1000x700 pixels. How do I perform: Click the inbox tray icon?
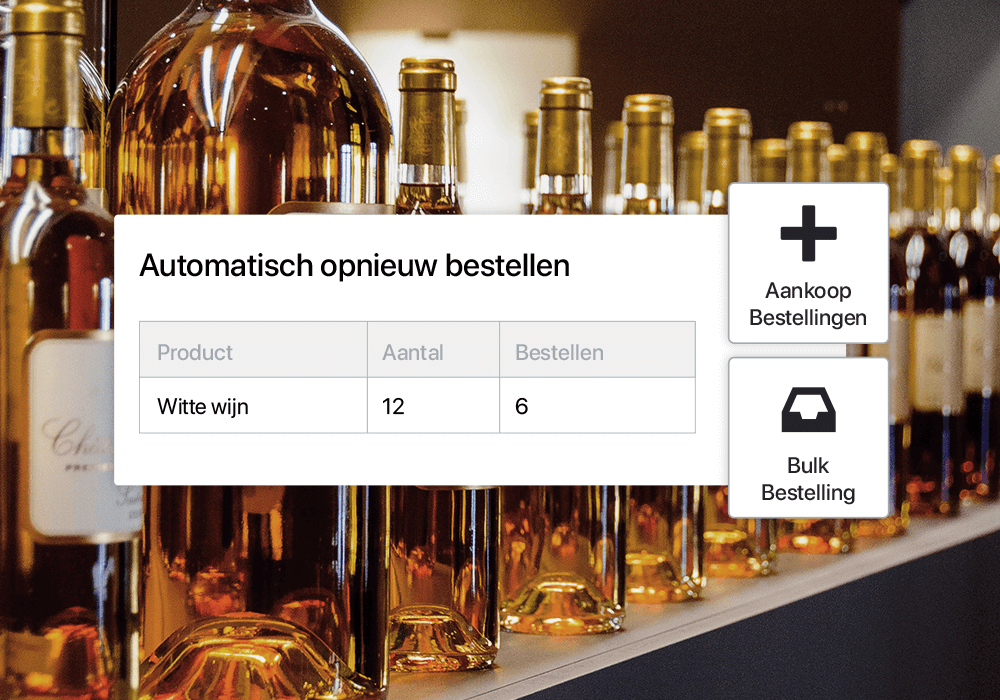(x=808, y=409)
